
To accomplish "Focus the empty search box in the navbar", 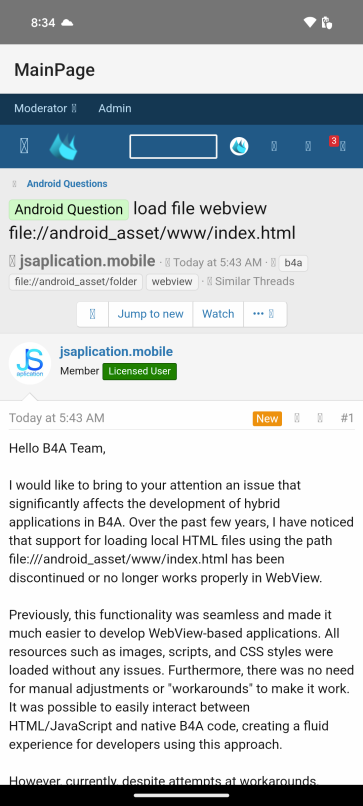I will point(173,146).
